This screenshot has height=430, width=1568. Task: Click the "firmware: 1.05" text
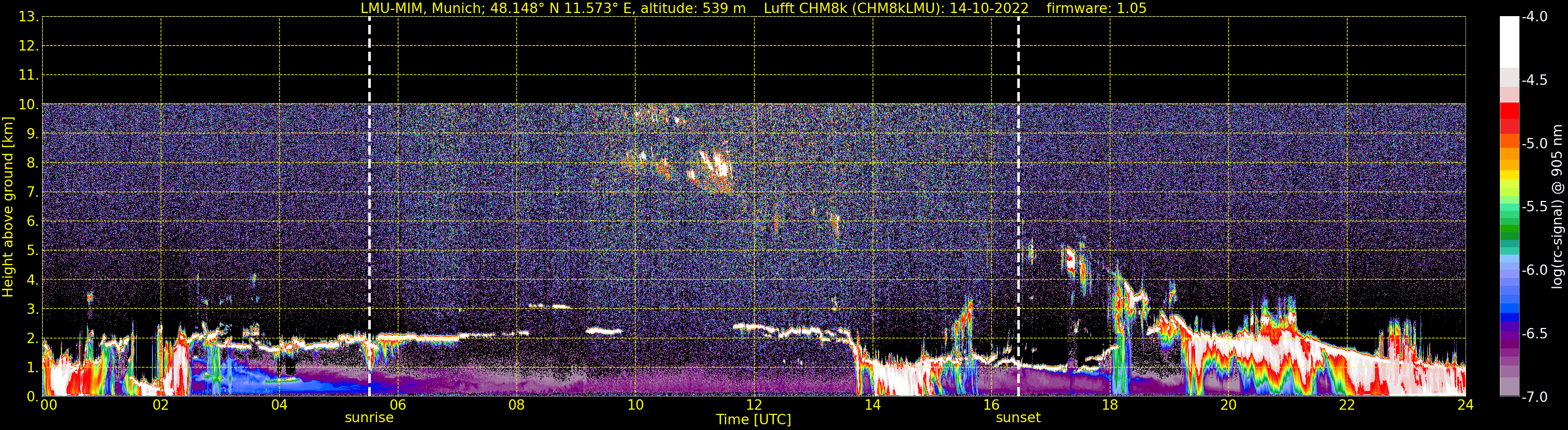click(x=1096, y=8)
